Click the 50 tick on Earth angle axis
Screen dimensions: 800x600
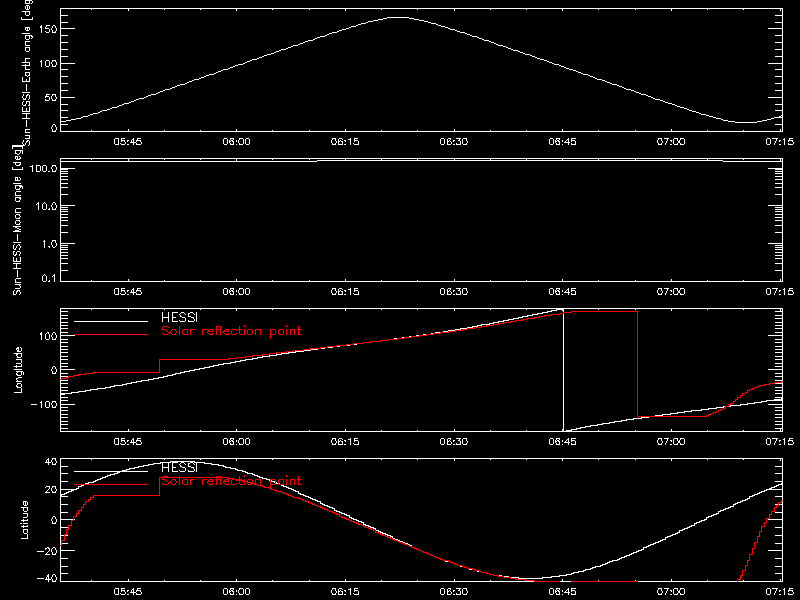51,97
